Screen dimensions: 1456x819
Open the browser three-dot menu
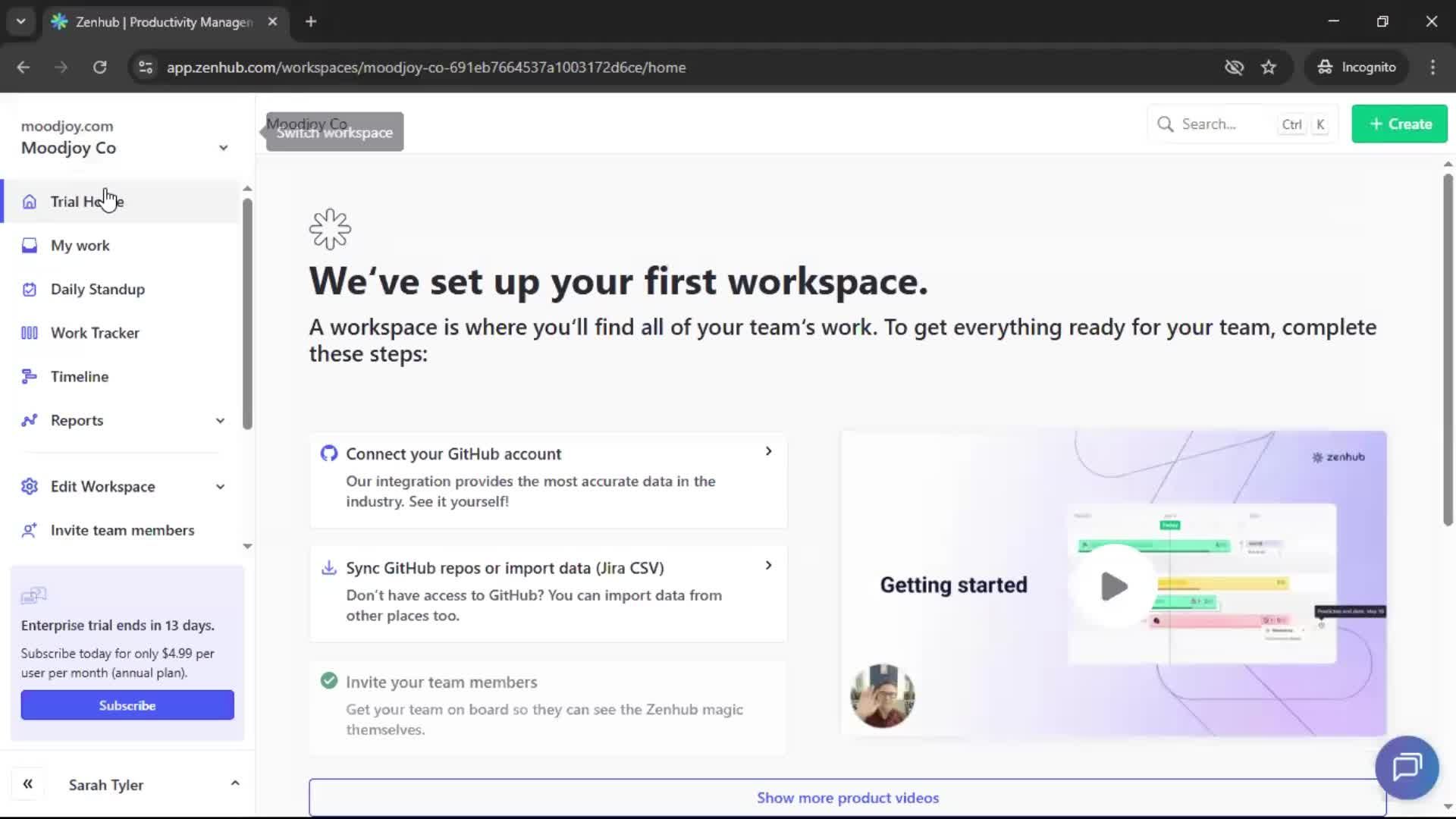[1432, 67]
